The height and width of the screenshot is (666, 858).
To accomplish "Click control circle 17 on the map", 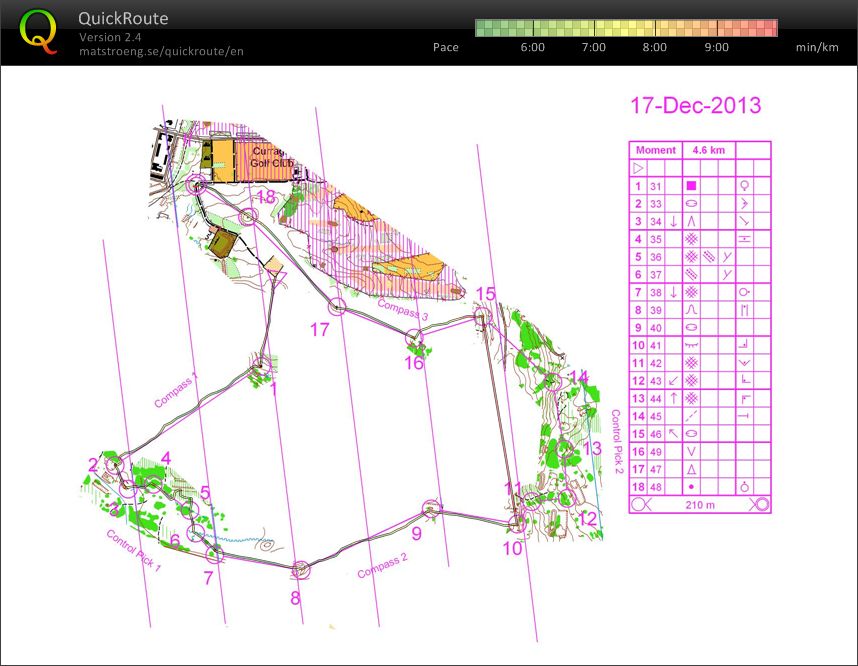I will [338, 306].
